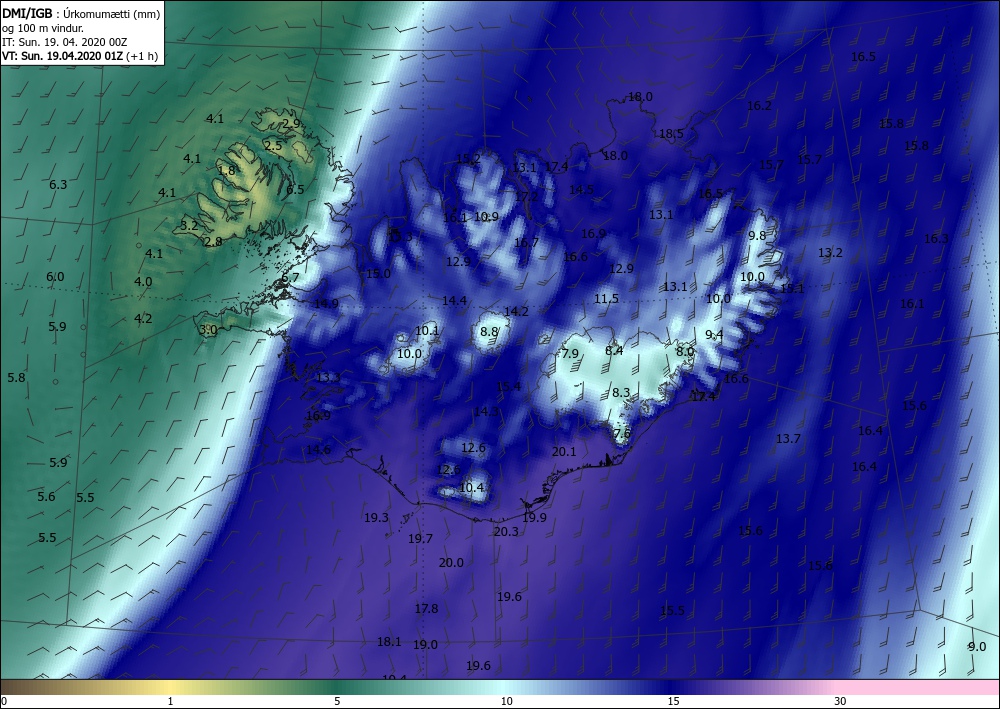Viewport: 1000px width, 709px height.
Task: Click the 3.0 value on the map
Action: pyautogui.click(x=209, y=330)
